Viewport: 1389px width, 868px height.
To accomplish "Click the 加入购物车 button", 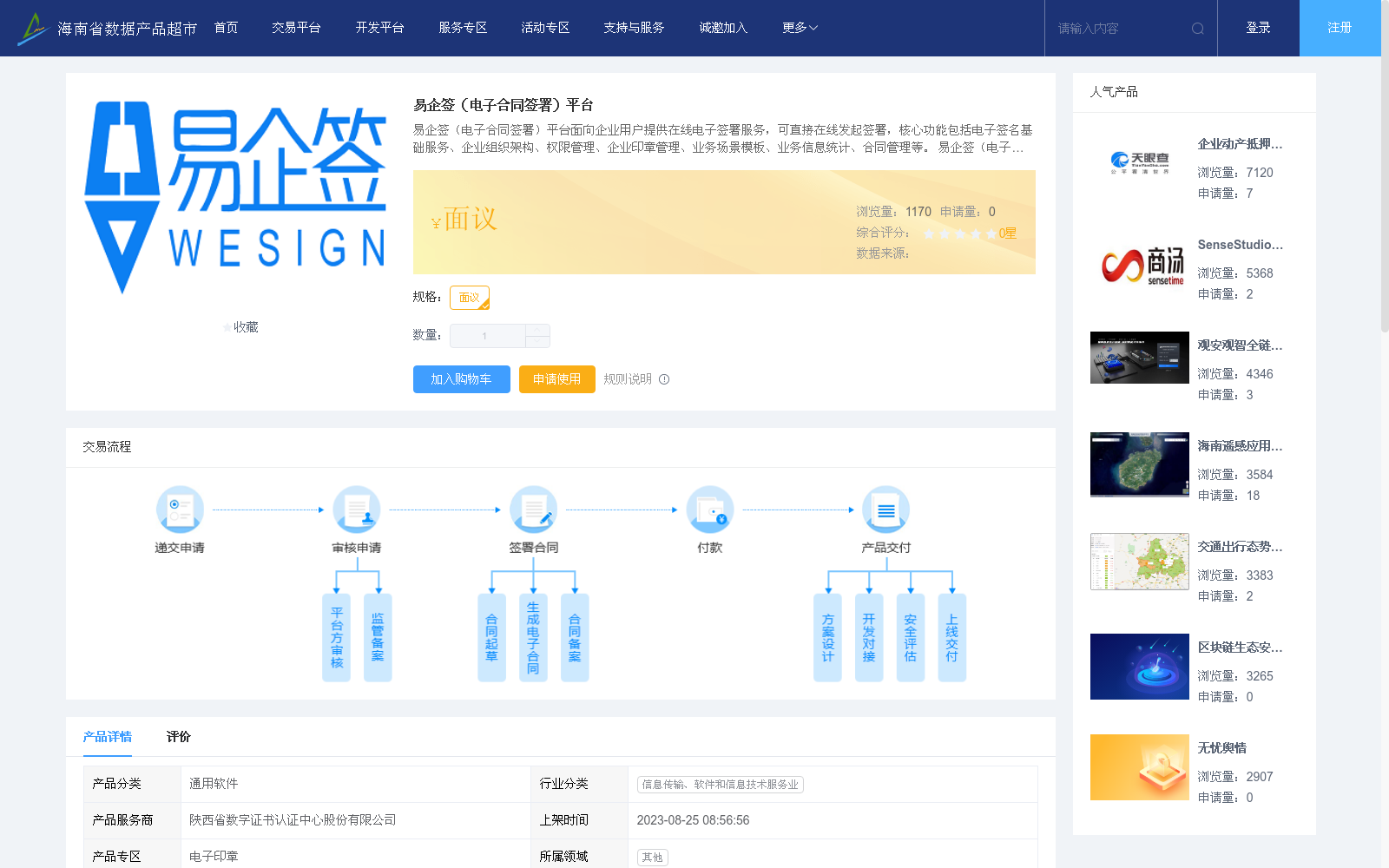I will 462,379.
